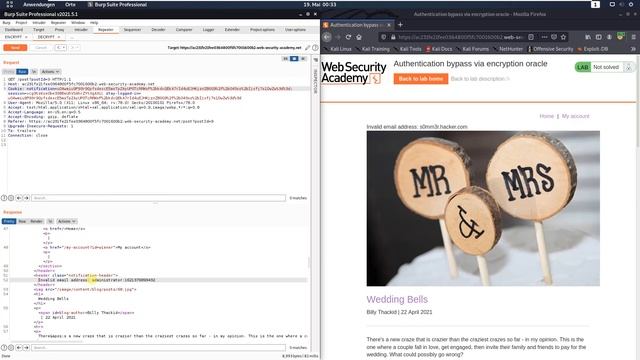The height and width of the screenshot is (360, 640).
Task: Select Raw view in Request panel
Action: (22, 71)
